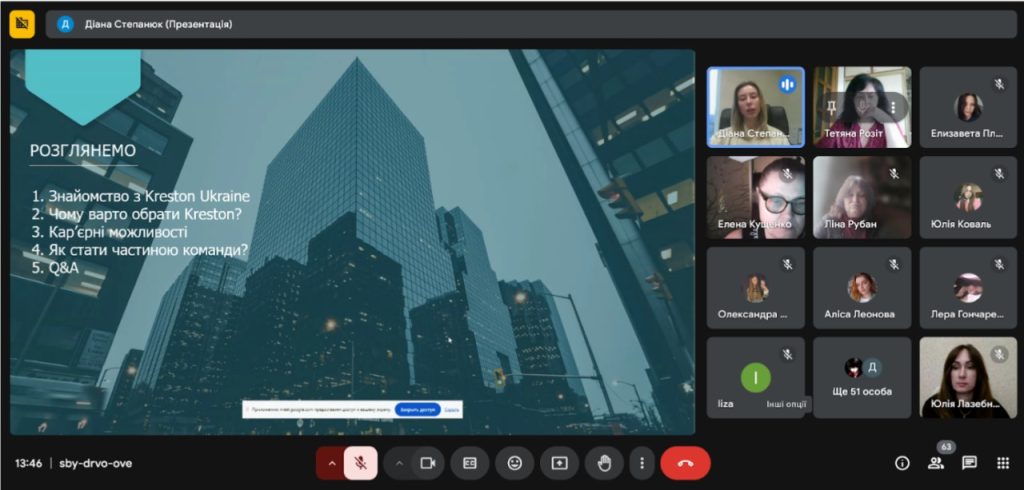Toggle the camera button

click(428, 463)
